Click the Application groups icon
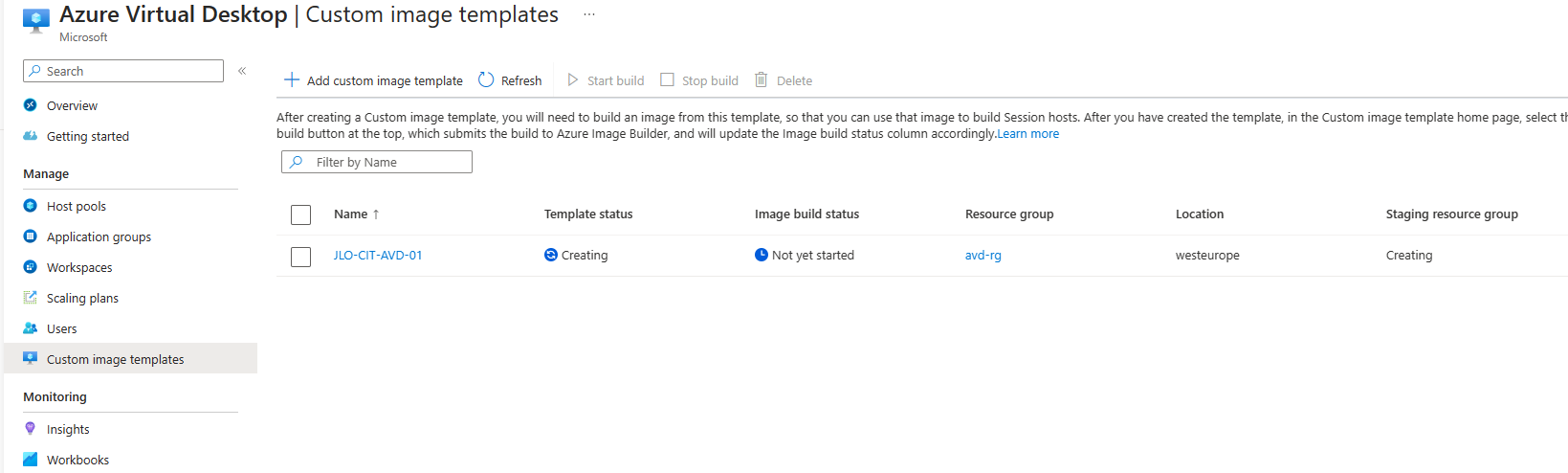This screenshot has height=473, width=1568. coord(30,236)
